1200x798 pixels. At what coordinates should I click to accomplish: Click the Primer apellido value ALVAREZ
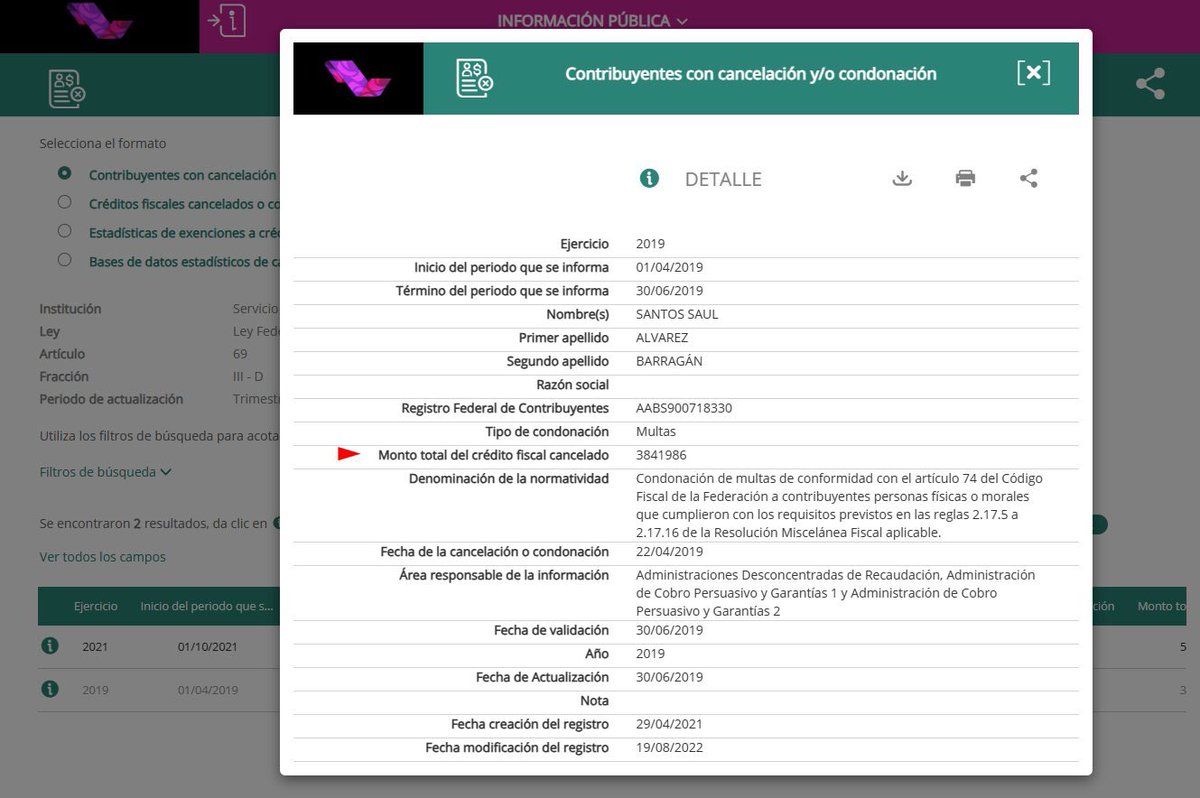pos(664,338)
